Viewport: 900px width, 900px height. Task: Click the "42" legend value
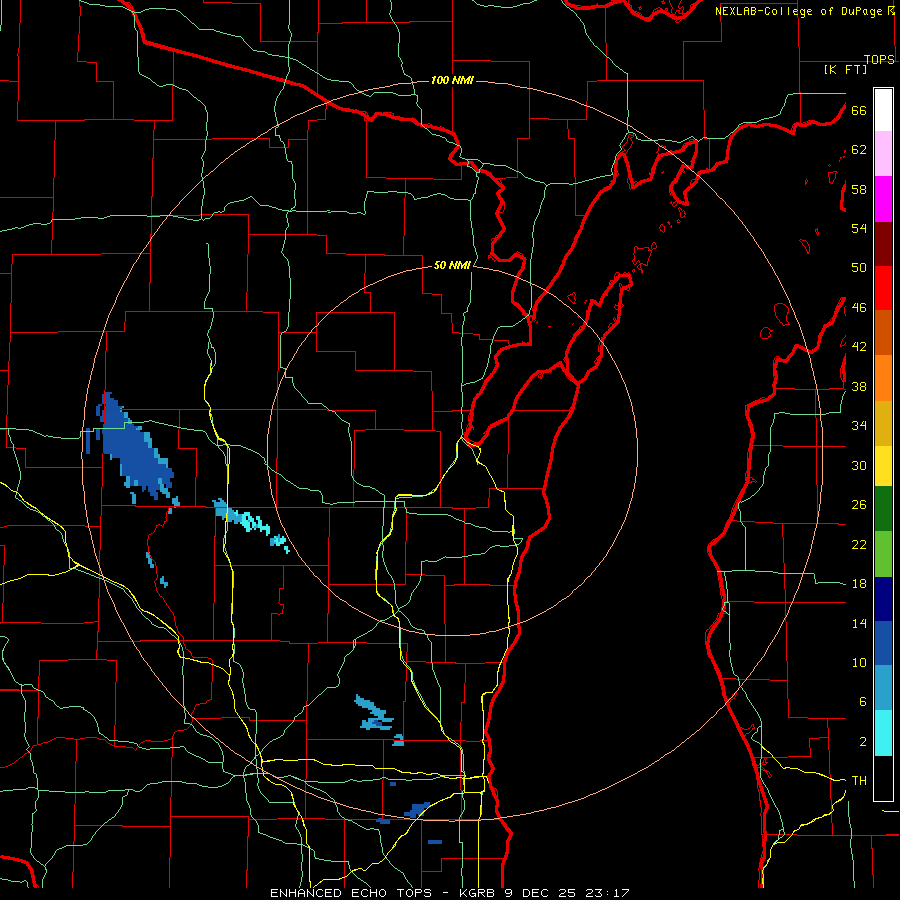pyautogui.click(x=859, y=347)
